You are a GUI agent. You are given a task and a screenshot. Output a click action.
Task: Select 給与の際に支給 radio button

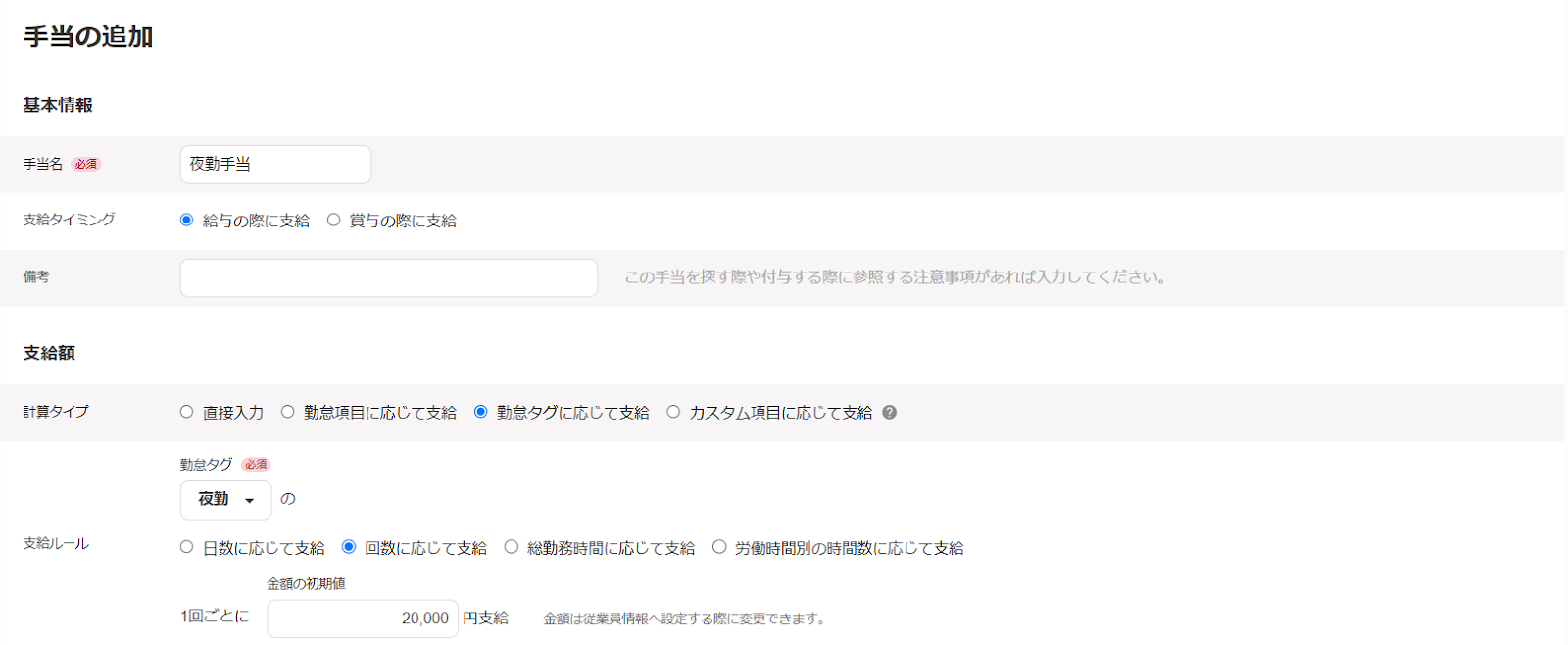[x=186, y=220]
